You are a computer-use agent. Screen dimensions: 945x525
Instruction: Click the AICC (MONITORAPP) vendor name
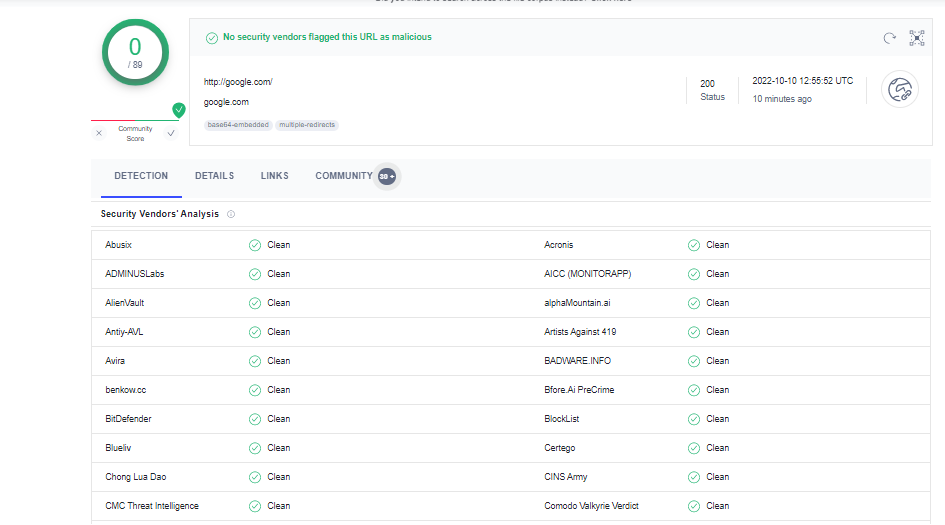pos(588,274)
